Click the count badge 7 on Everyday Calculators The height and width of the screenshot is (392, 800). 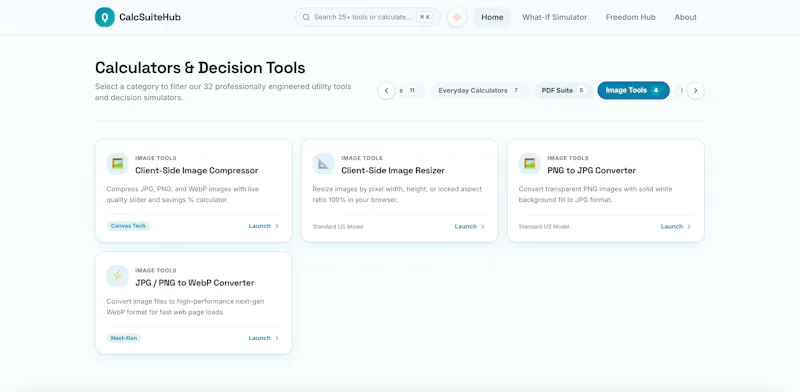[516, 90]
